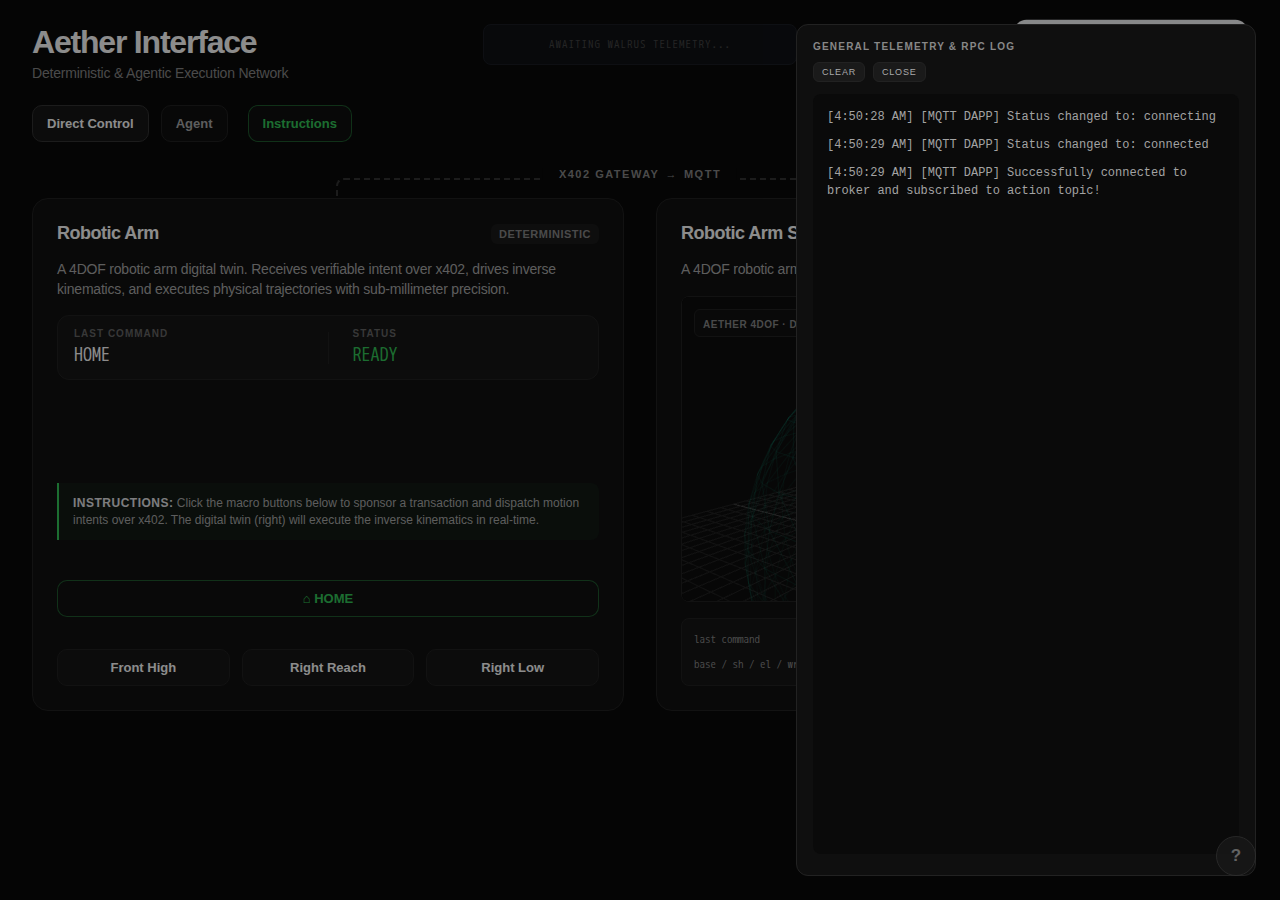Click the question mark help button
The height and width of the screenshot is (900, 1280).
[1236, 856]
